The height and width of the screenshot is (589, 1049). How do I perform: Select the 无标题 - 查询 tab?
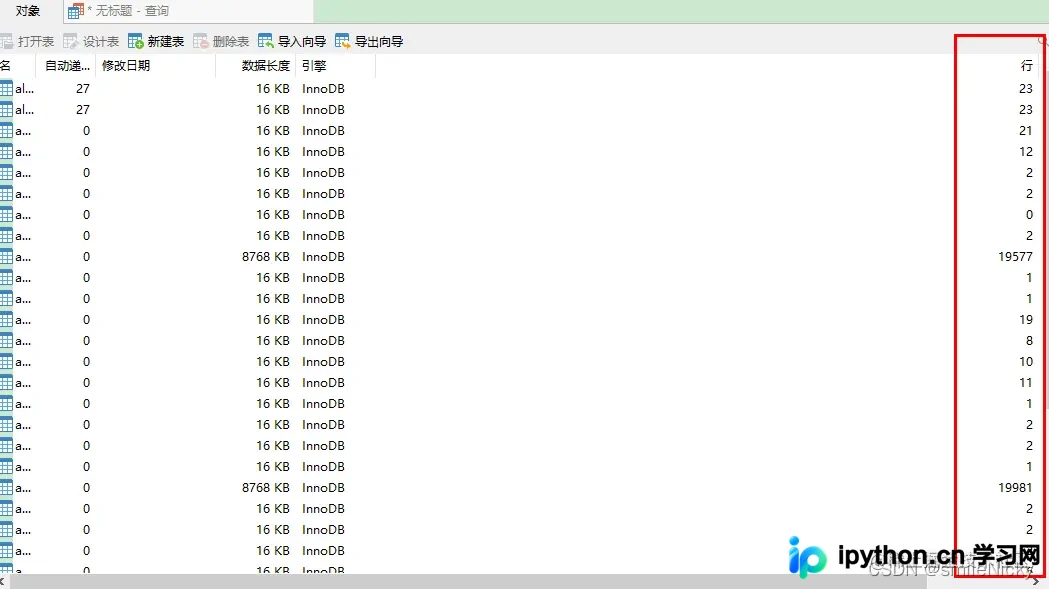tap(189, 11)
